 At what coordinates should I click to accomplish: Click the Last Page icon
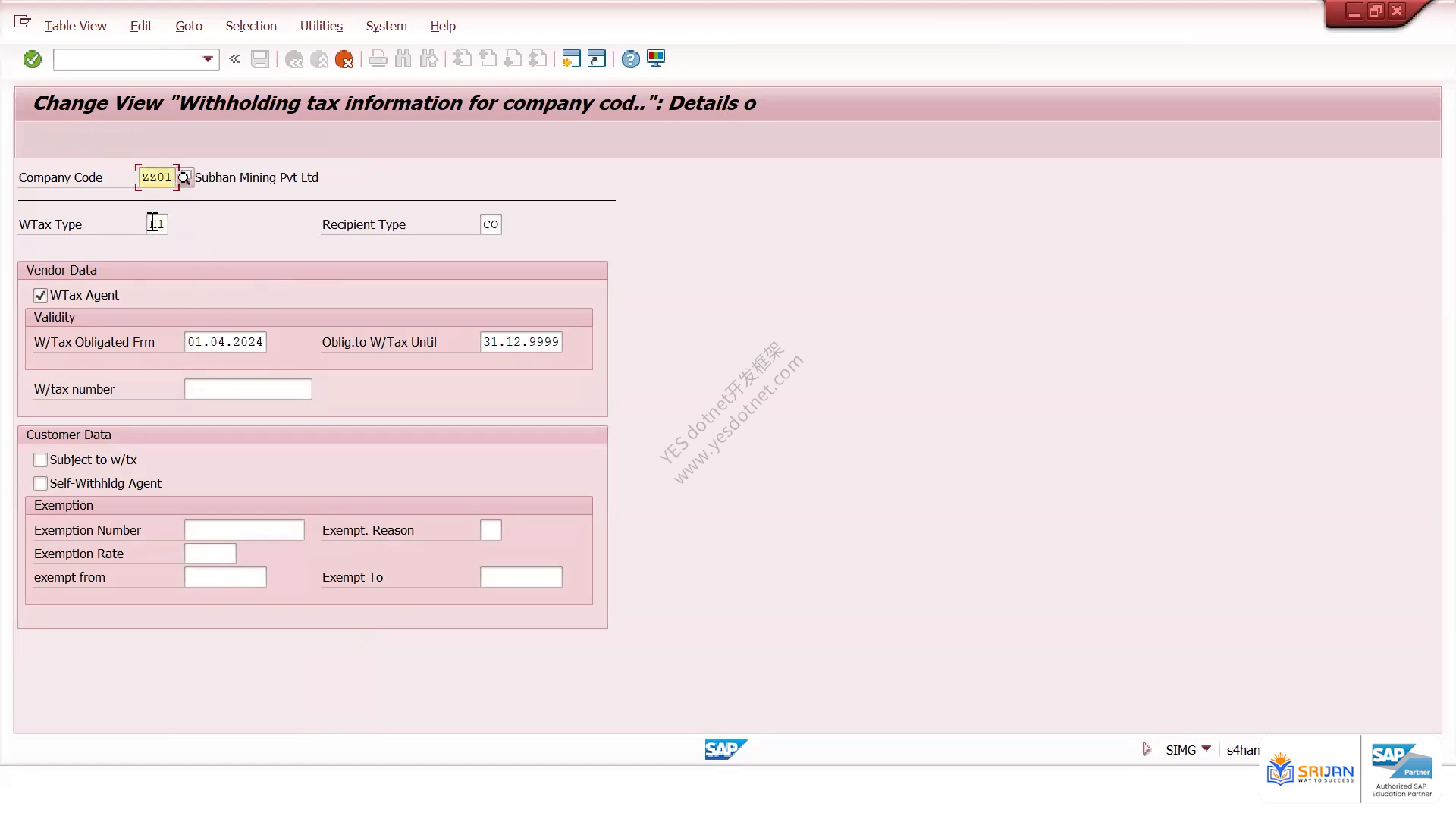(538, 59)
